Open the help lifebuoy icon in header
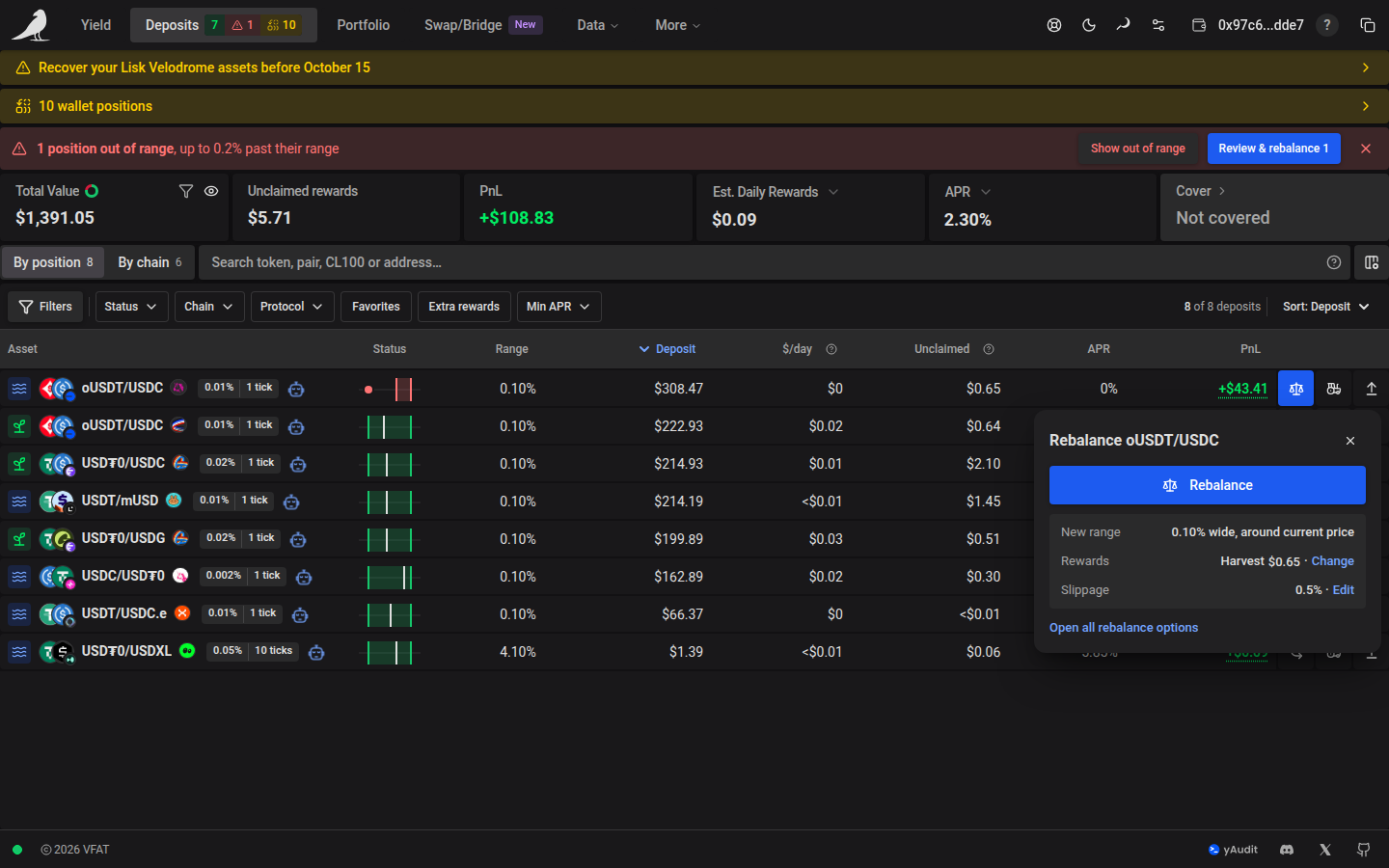The width and height of the screenshot is (1389, 868). [x=1054, y=25]
